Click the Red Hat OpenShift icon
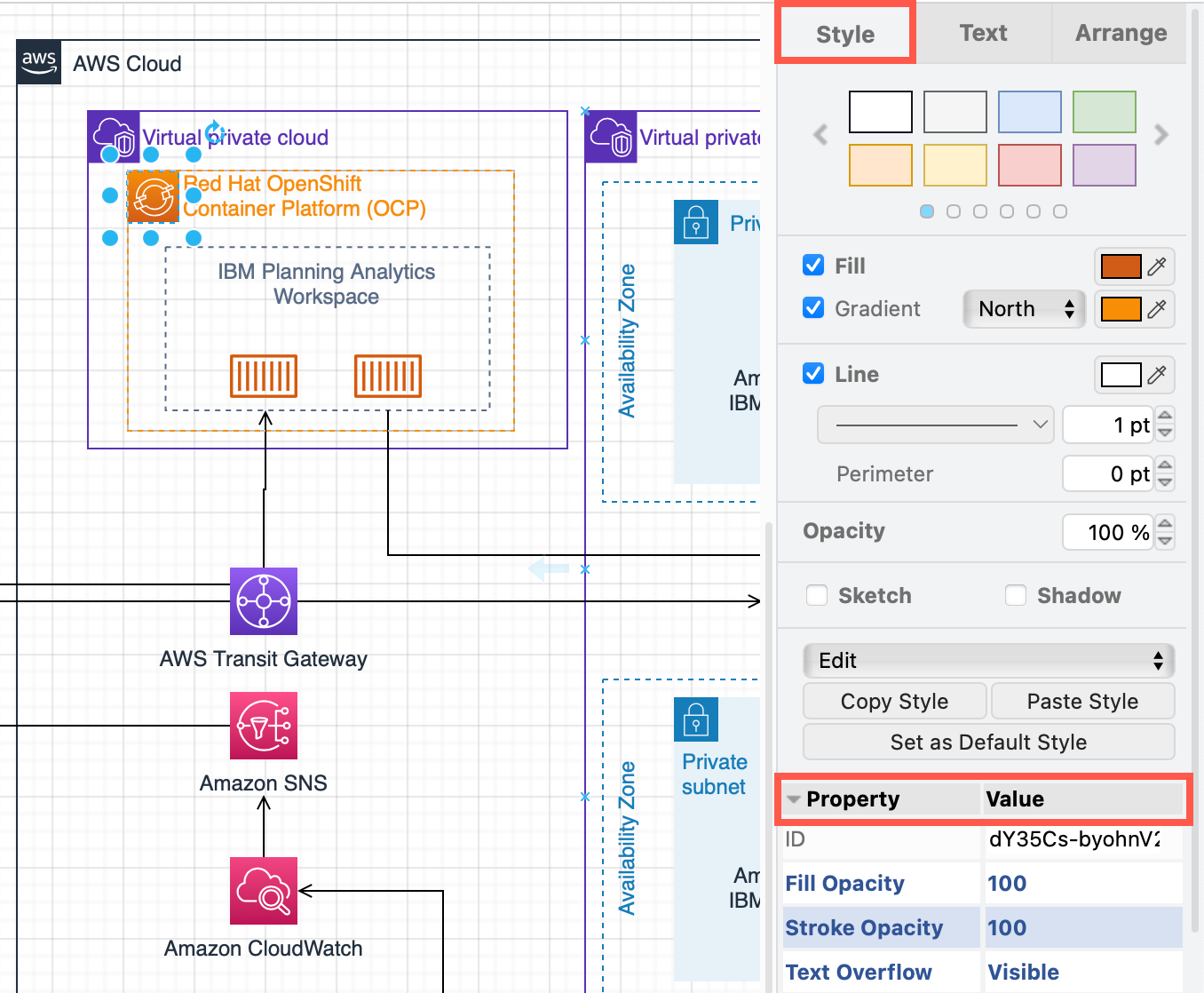This screenshot has height=993, width=1204. point(154,196)
